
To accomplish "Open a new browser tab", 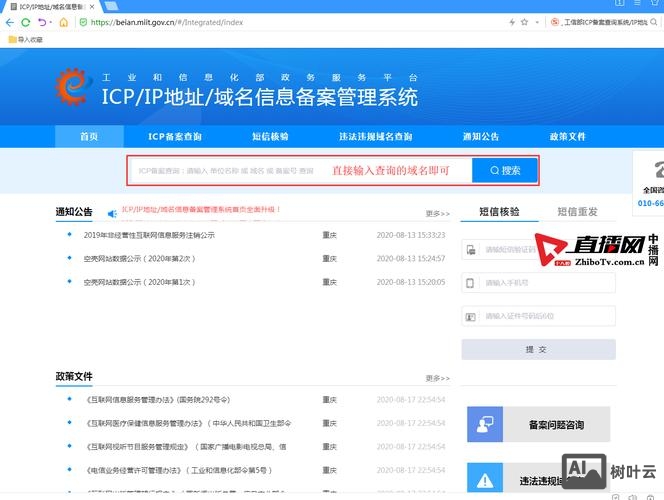I will 111,6.
